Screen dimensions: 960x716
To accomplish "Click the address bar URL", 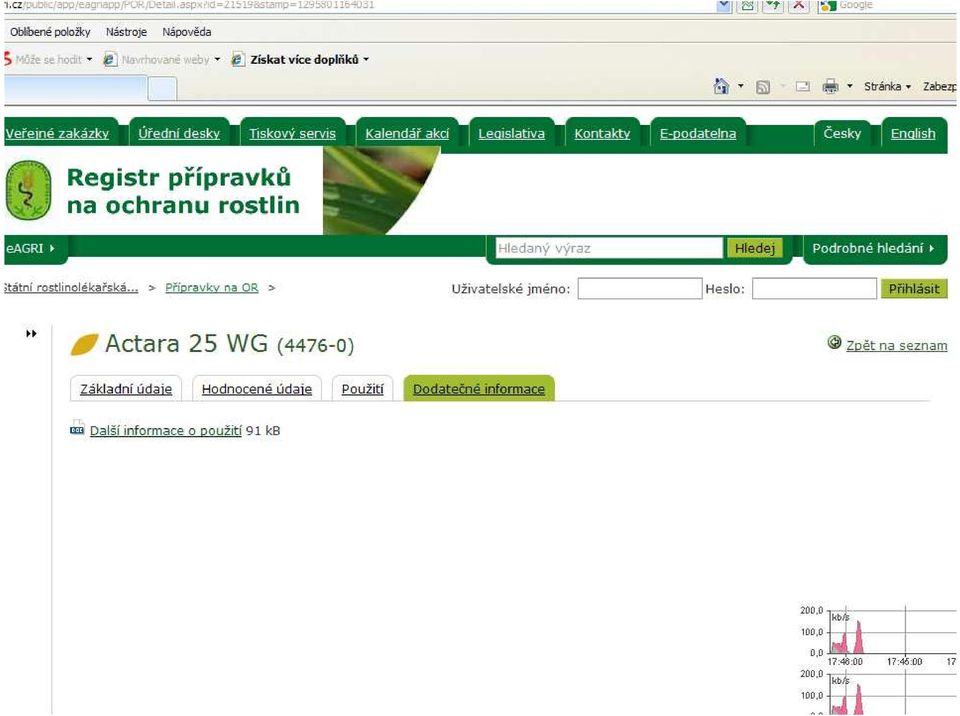I will pyautogui.click(x=190, y=5).
